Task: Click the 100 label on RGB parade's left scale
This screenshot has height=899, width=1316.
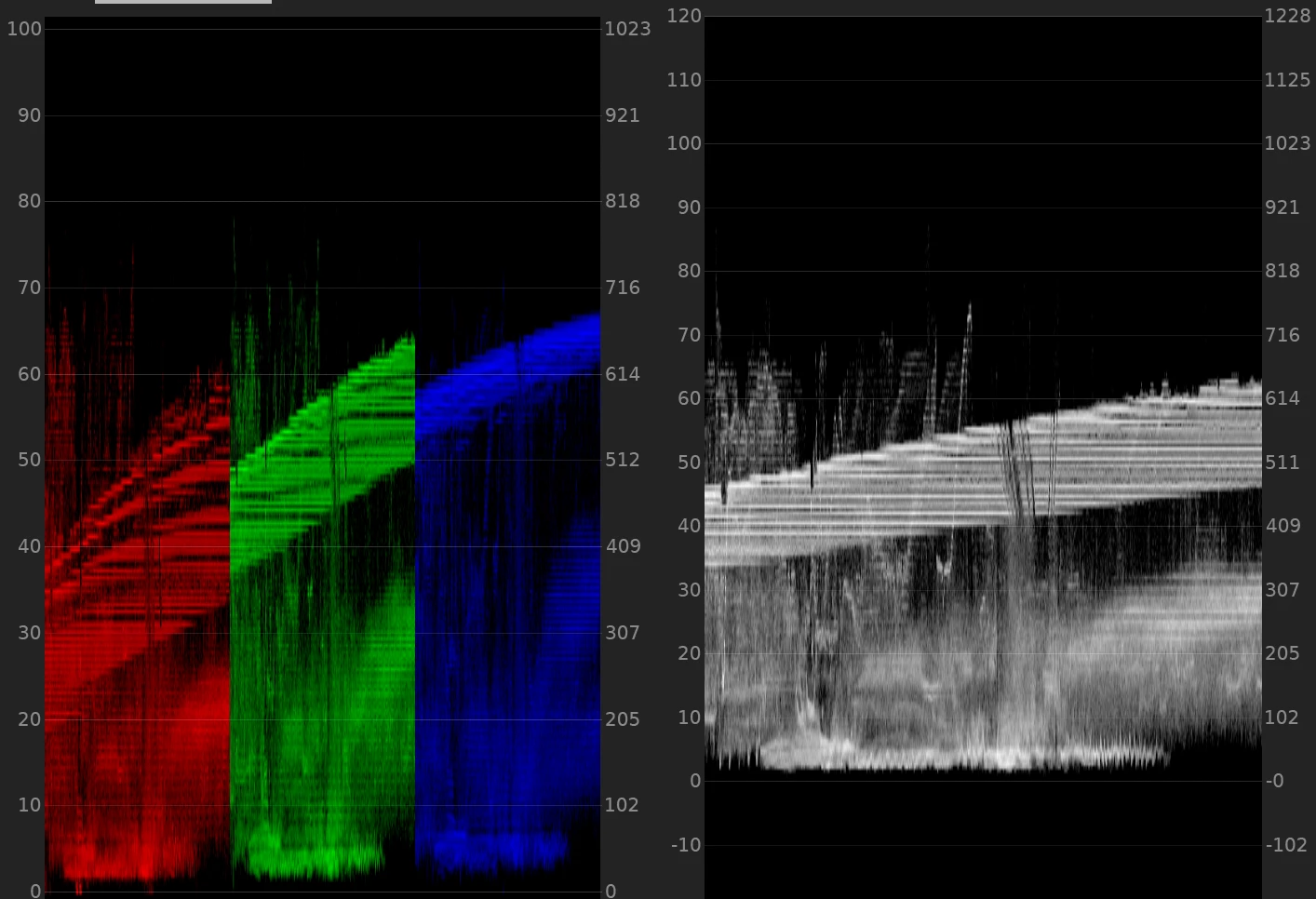Action: click(24, 29)
